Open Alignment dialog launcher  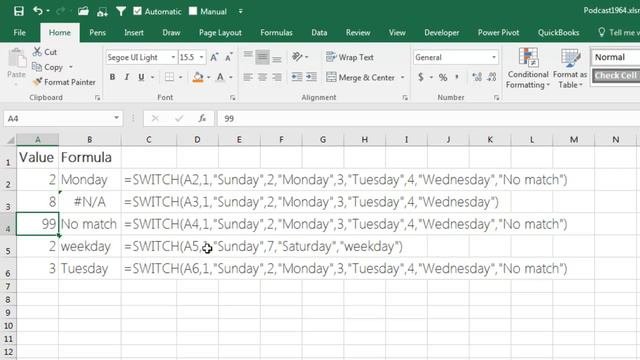[404, 98]
